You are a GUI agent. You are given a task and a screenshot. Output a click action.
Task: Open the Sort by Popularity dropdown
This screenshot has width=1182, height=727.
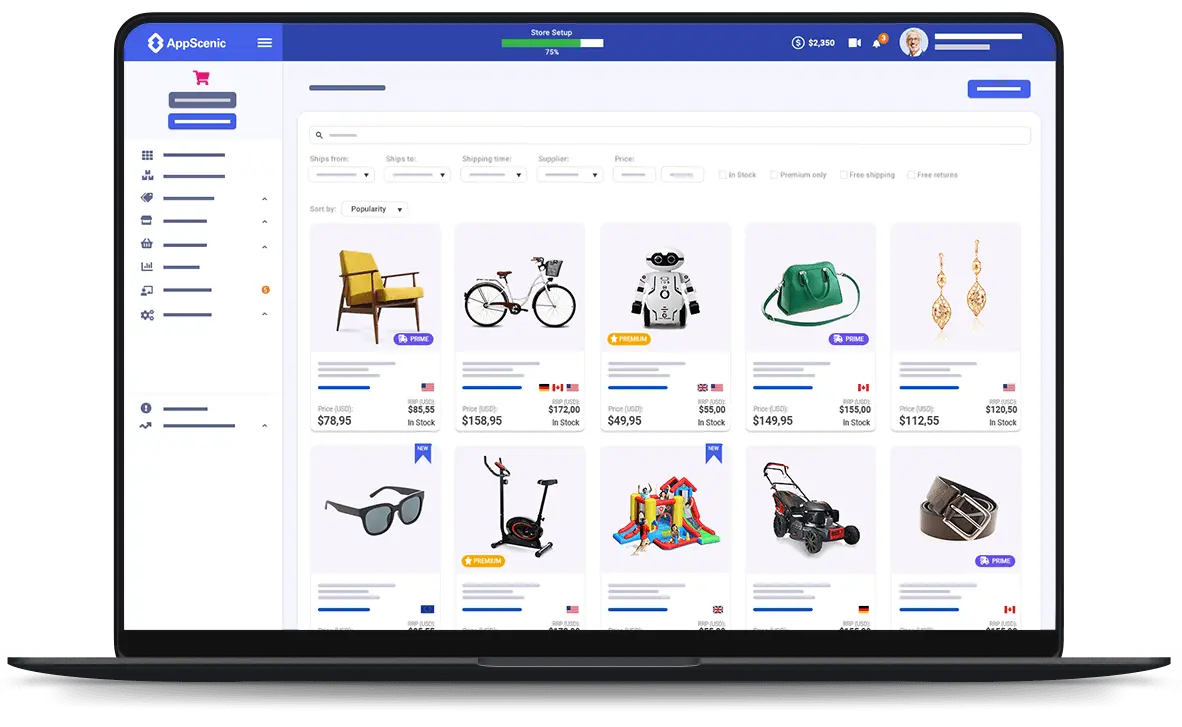[375, 209]
